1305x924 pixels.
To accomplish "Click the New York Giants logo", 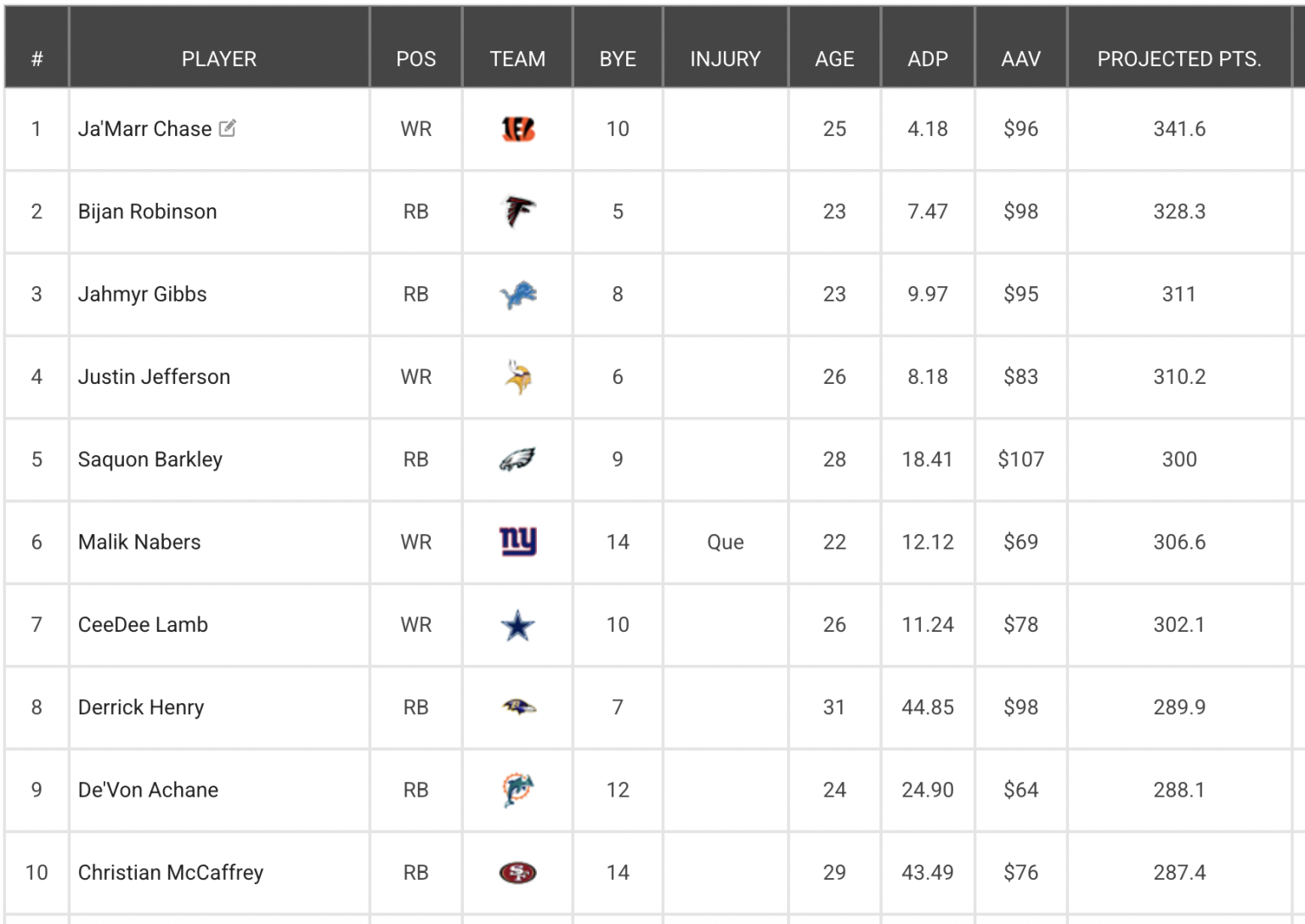I will (x=517, y=541).
